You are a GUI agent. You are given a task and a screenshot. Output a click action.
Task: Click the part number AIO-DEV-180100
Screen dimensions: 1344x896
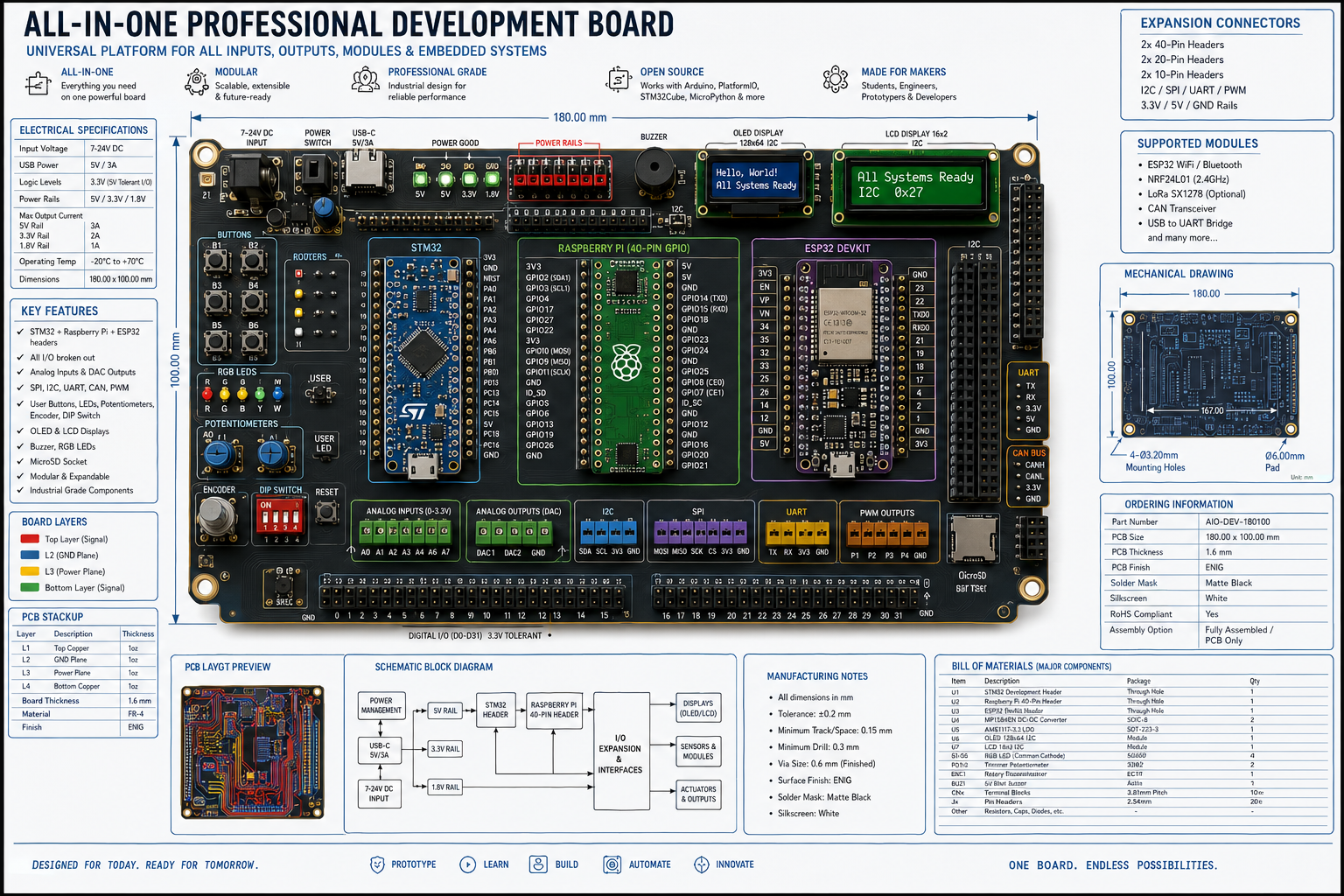1237,521
